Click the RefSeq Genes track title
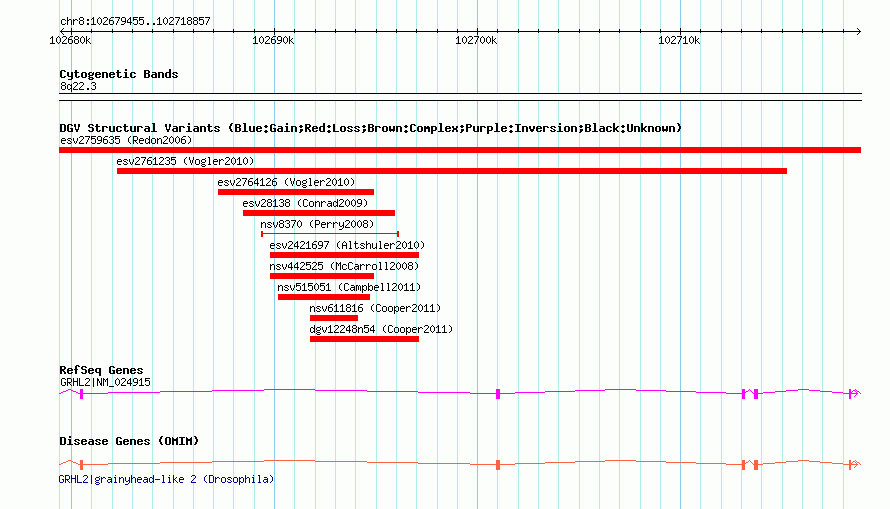The height and width of the screenshot is (509, 890). (101, 370)
